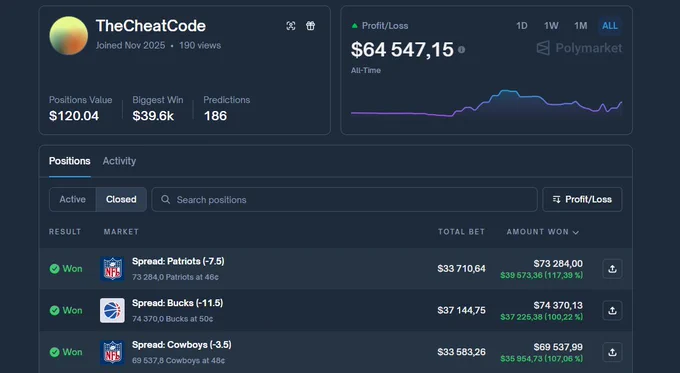Image resolution: width=680 pixels, height=373 pixels.
Task: Share the Cowboys (-3.5) position
Action: pos(612,352)
